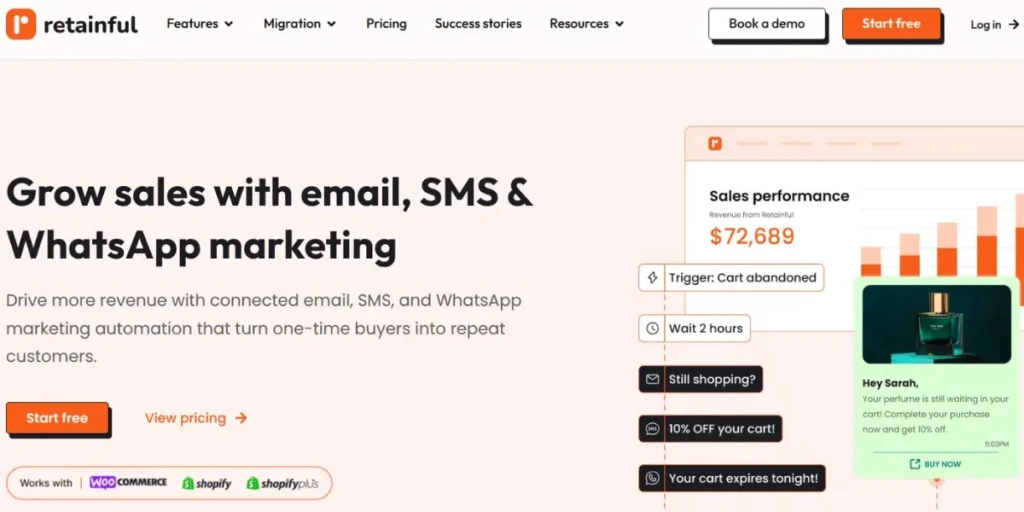Expand the Migration dropdown menu
Screen dimensions: 1024x512
tap(300, 24)
